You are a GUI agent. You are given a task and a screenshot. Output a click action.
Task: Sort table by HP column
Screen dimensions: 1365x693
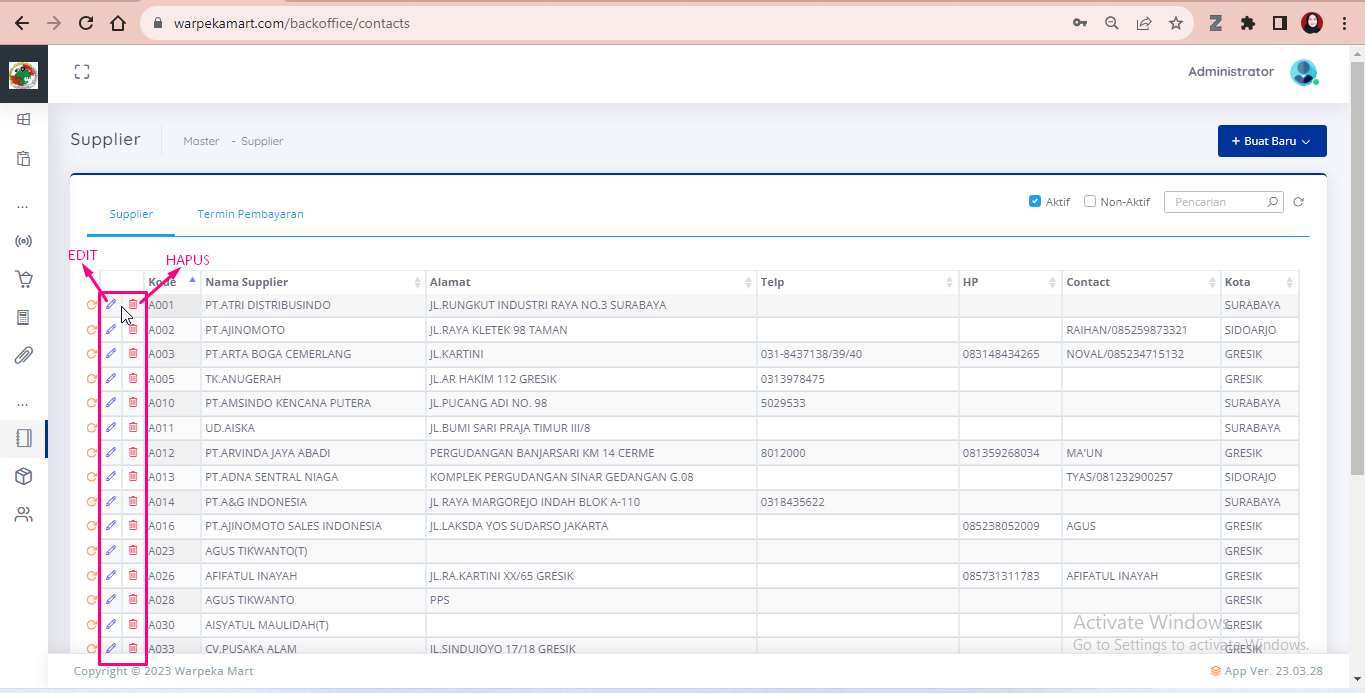pyautogui.click(x=1010, y=282)
